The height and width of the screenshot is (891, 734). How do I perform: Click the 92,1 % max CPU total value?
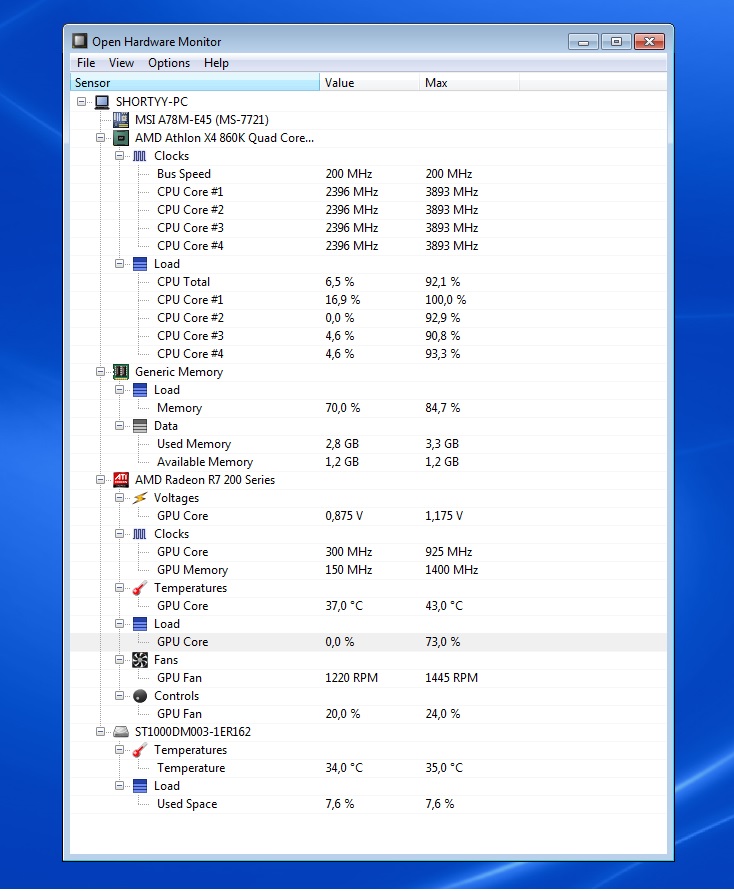(x=443, y=282)
